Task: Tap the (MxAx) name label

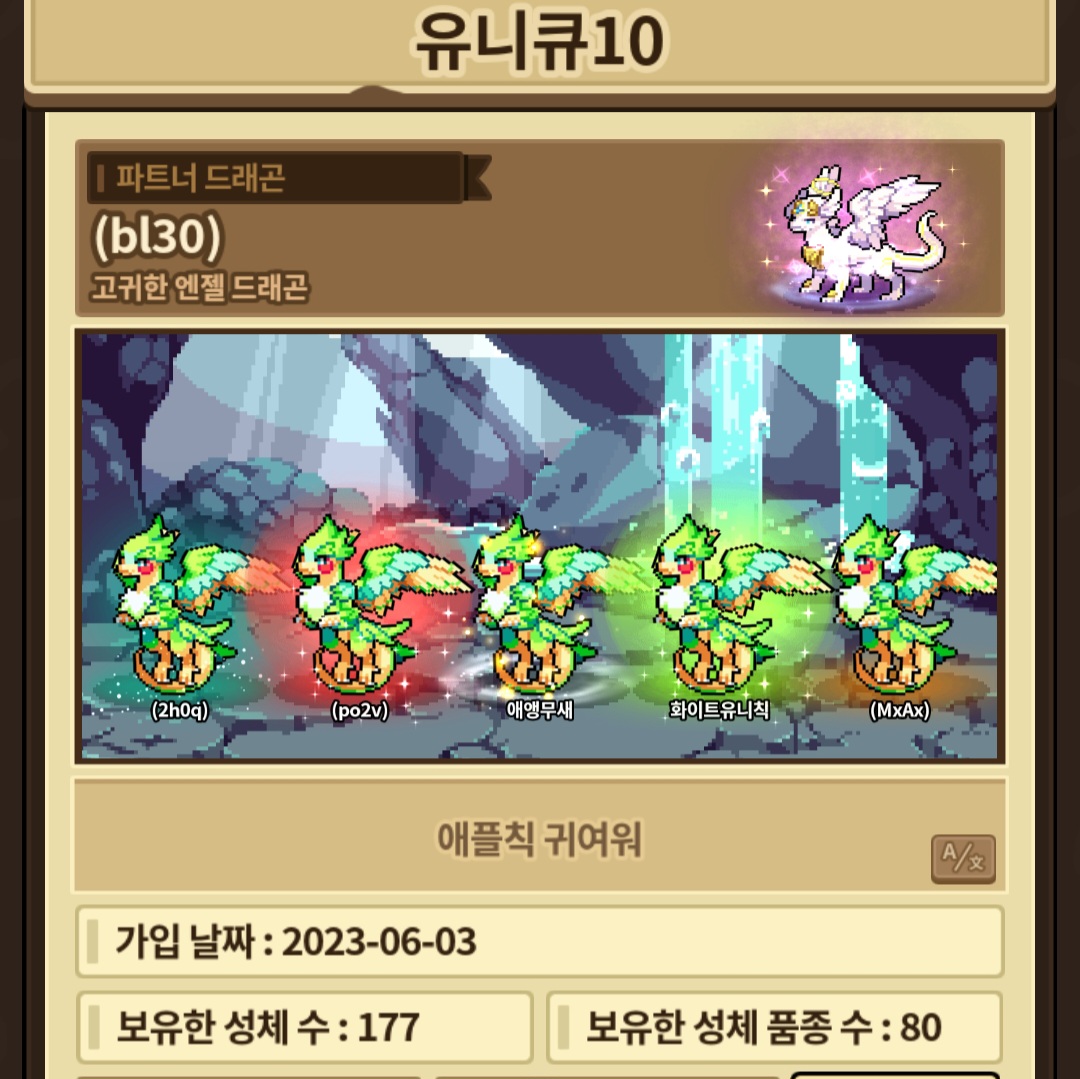Action: [900, 710]
